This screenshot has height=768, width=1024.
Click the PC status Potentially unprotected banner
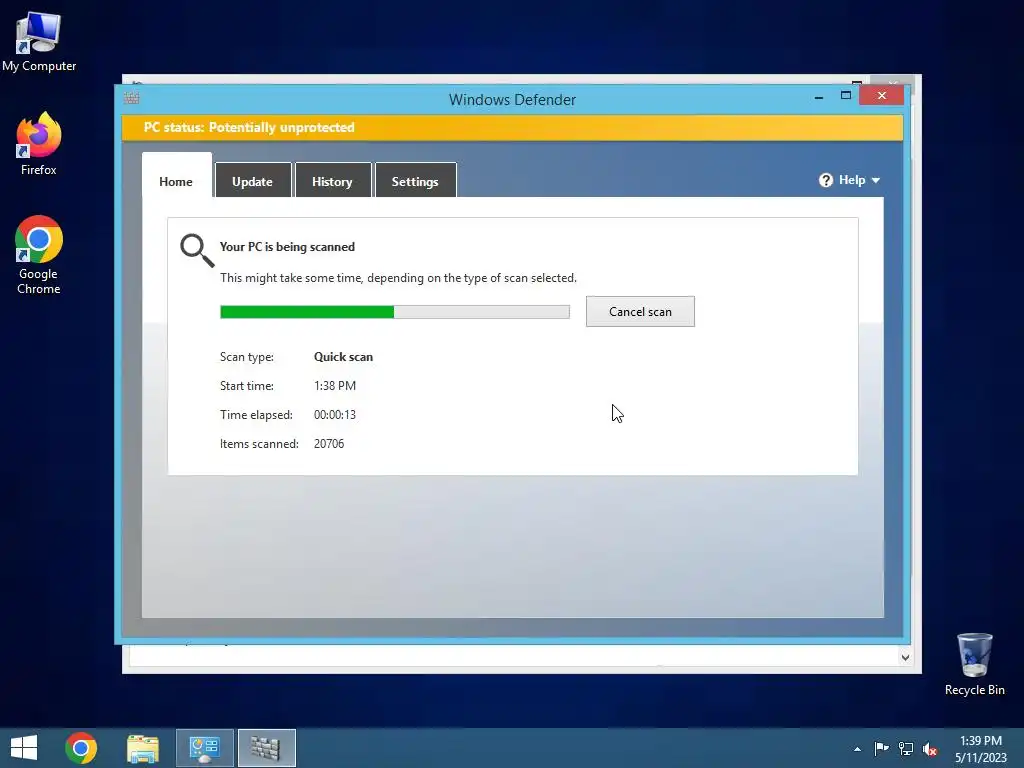click(x=512, y=127)
